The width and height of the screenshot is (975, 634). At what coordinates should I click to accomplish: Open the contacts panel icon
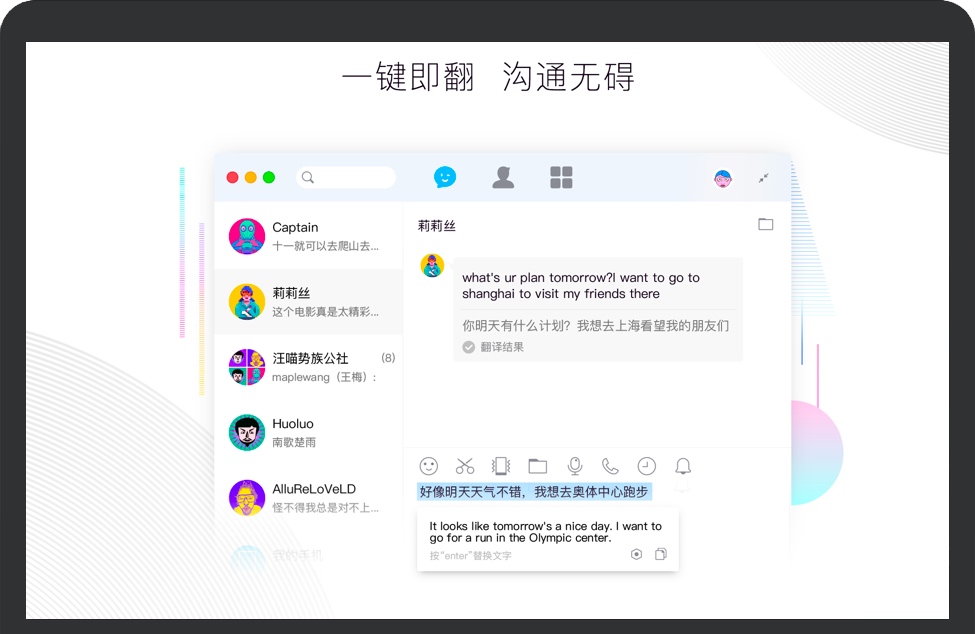pyautogui.click(x=503, y=177)
